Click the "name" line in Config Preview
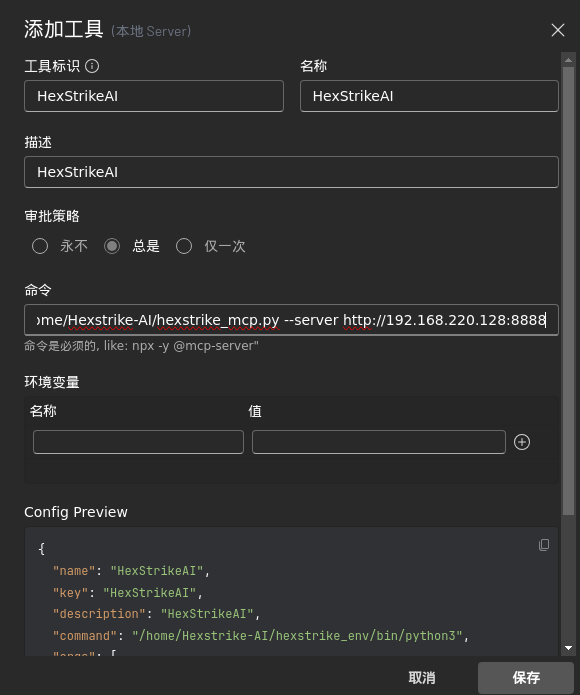Screen dimensions: 580x695 (131, 571)
